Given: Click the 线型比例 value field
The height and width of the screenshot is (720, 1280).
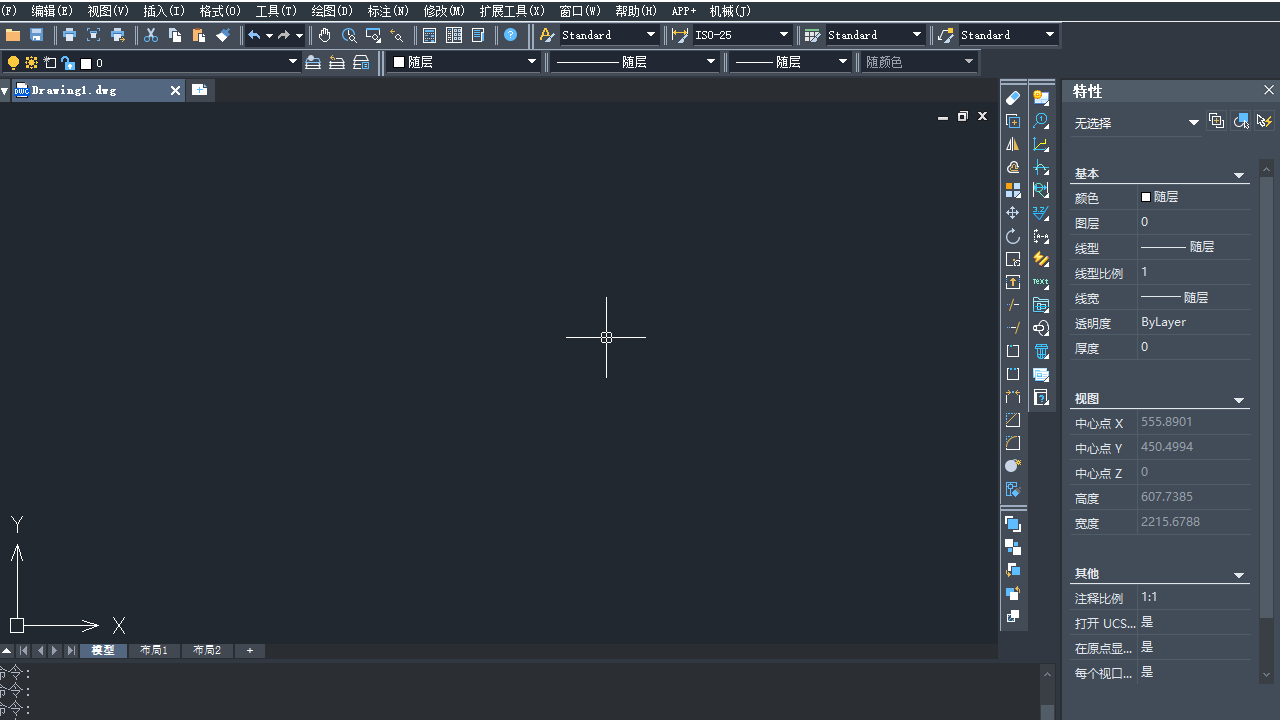Looking at the screenshot, I should click(1194, 272).
